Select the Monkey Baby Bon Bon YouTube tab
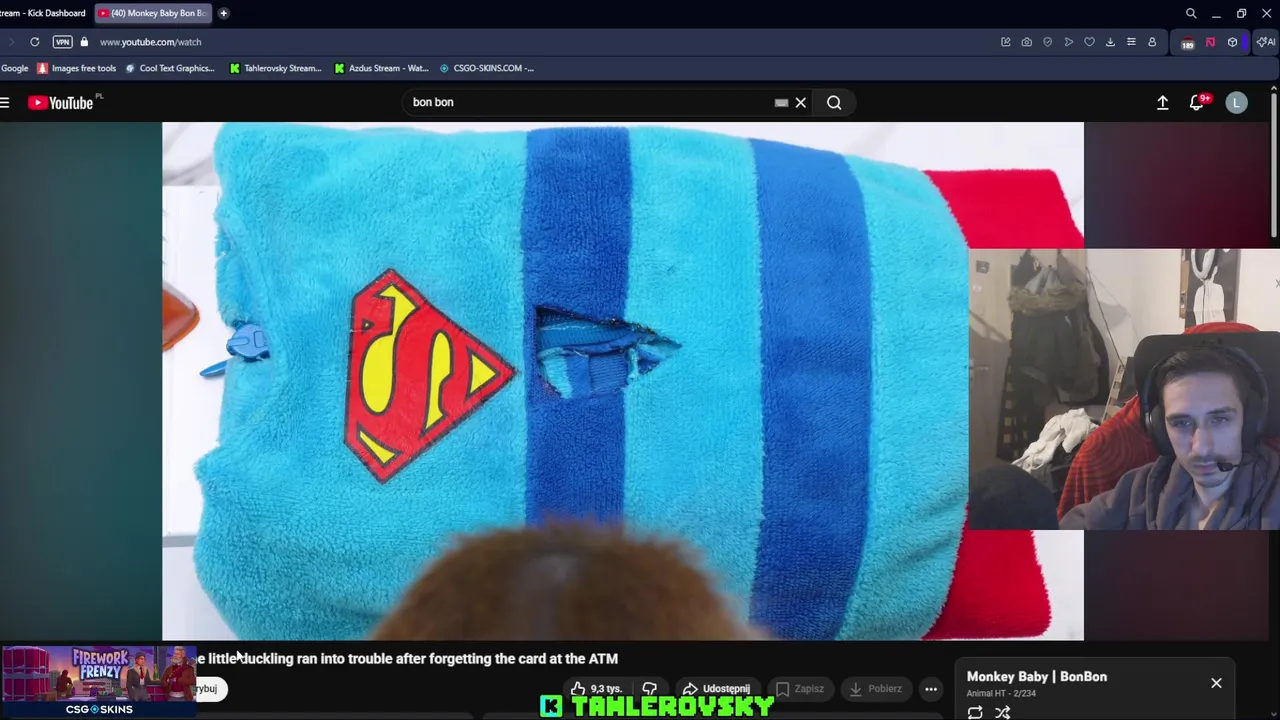The image size is (1280, 720). [152, 13]
